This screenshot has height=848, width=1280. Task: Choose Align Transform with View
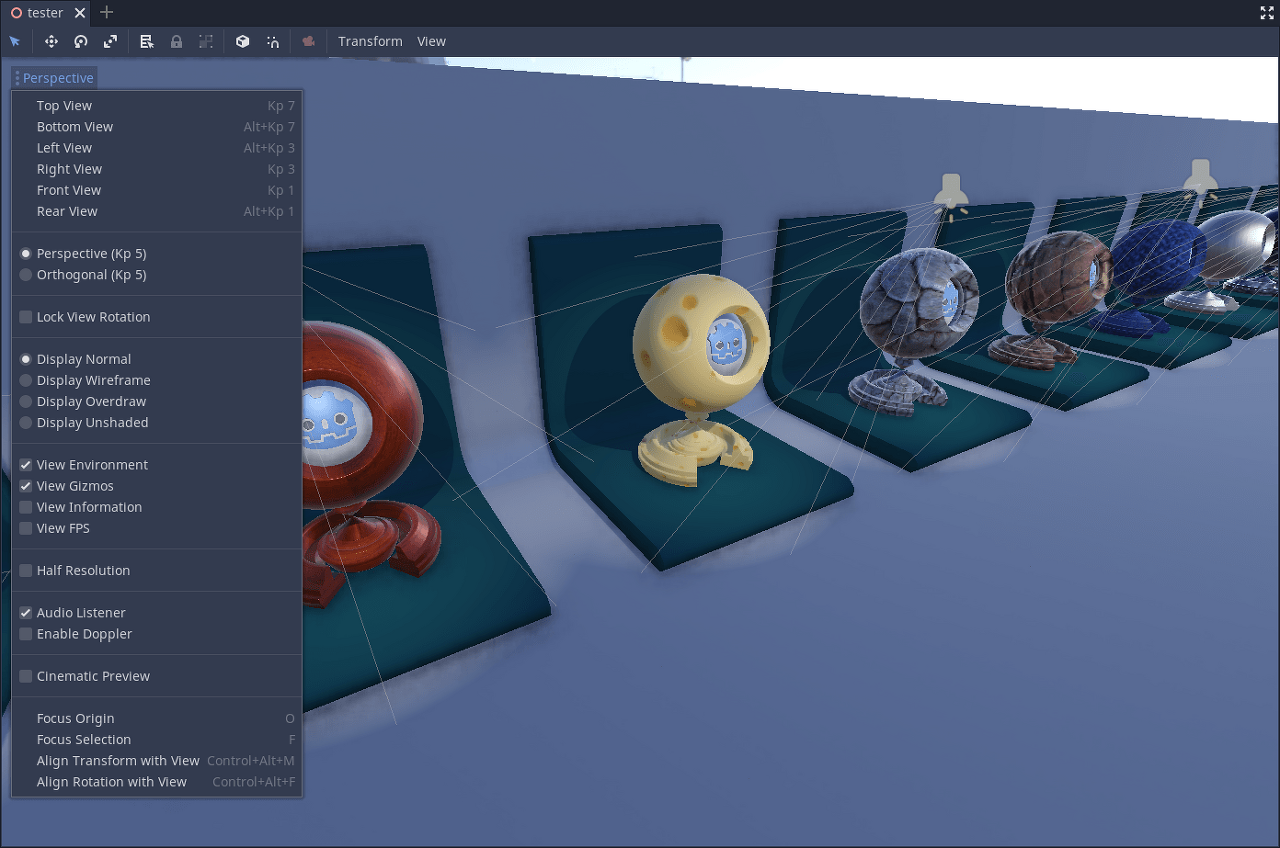click(x=157, y=761)
